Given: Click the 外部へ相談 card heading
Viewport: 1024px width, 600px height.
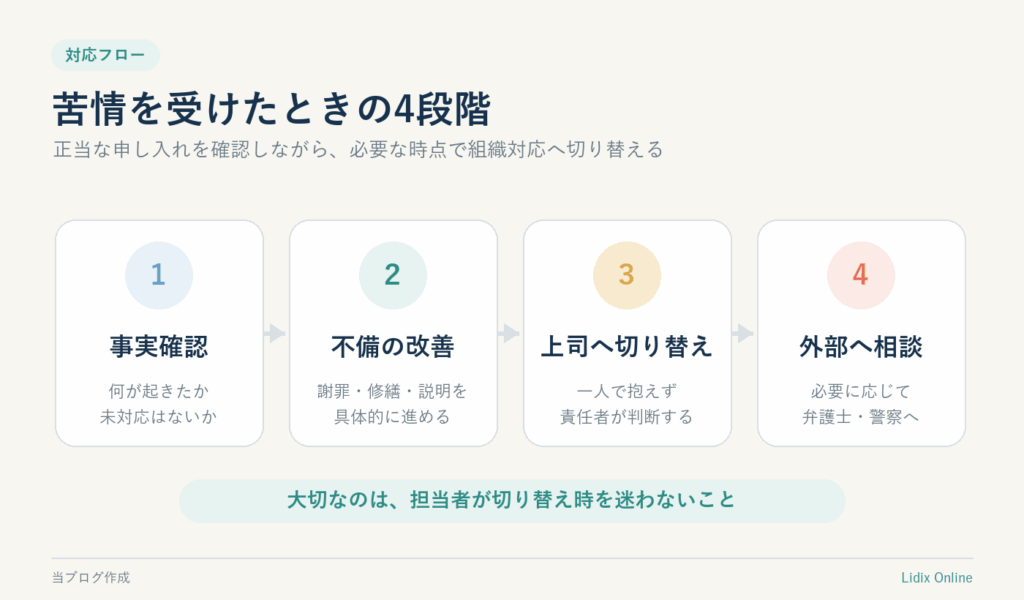Looking at the screenshot, I should tap(861, 346).
